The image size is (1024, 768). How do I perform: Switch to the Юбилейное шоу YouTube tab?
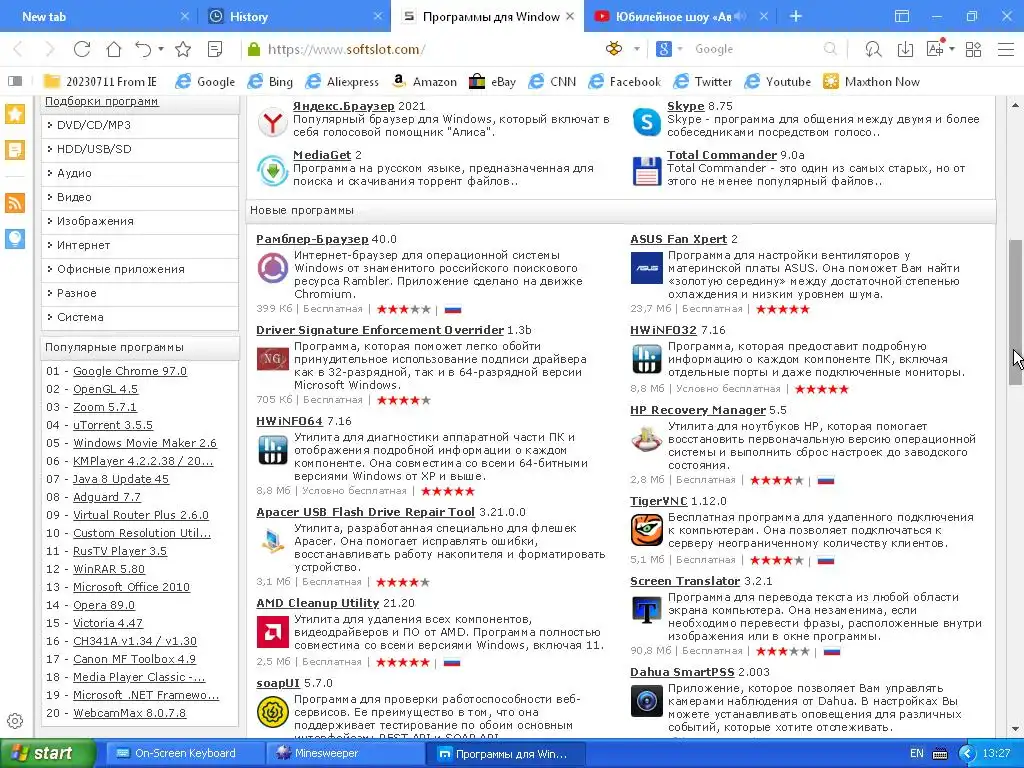click(673, 17)
